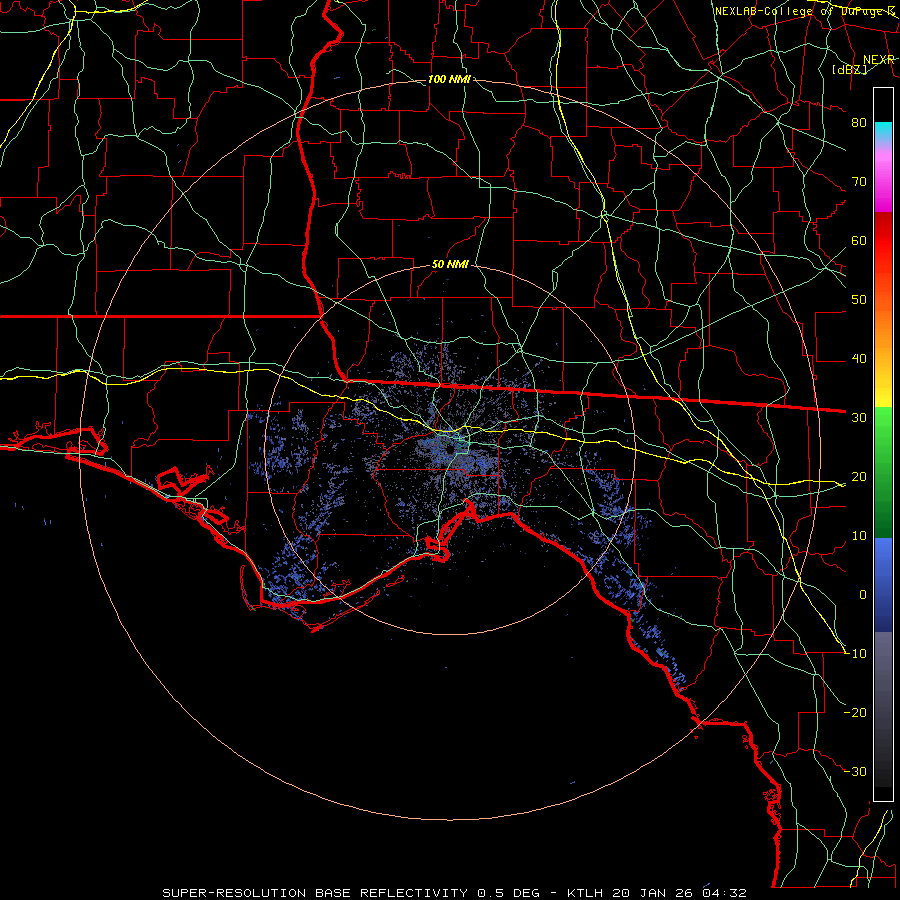The height and width of the screenshot is (900, 900).
Task: Click the 100 NMI range ring label
Action: tap(449, 79)
